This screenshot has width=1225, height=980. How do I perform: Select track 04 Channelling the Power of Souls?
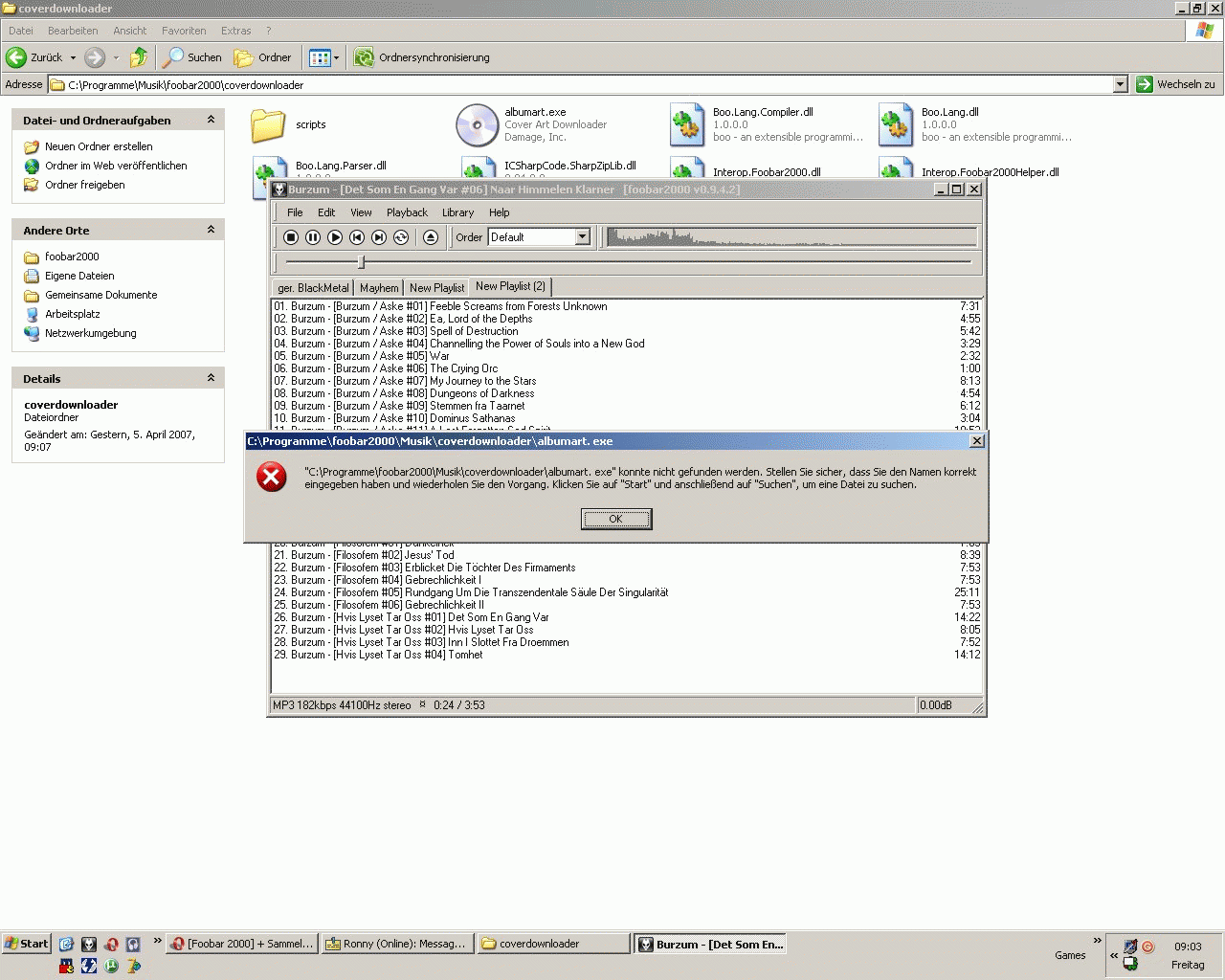point(627,344)
